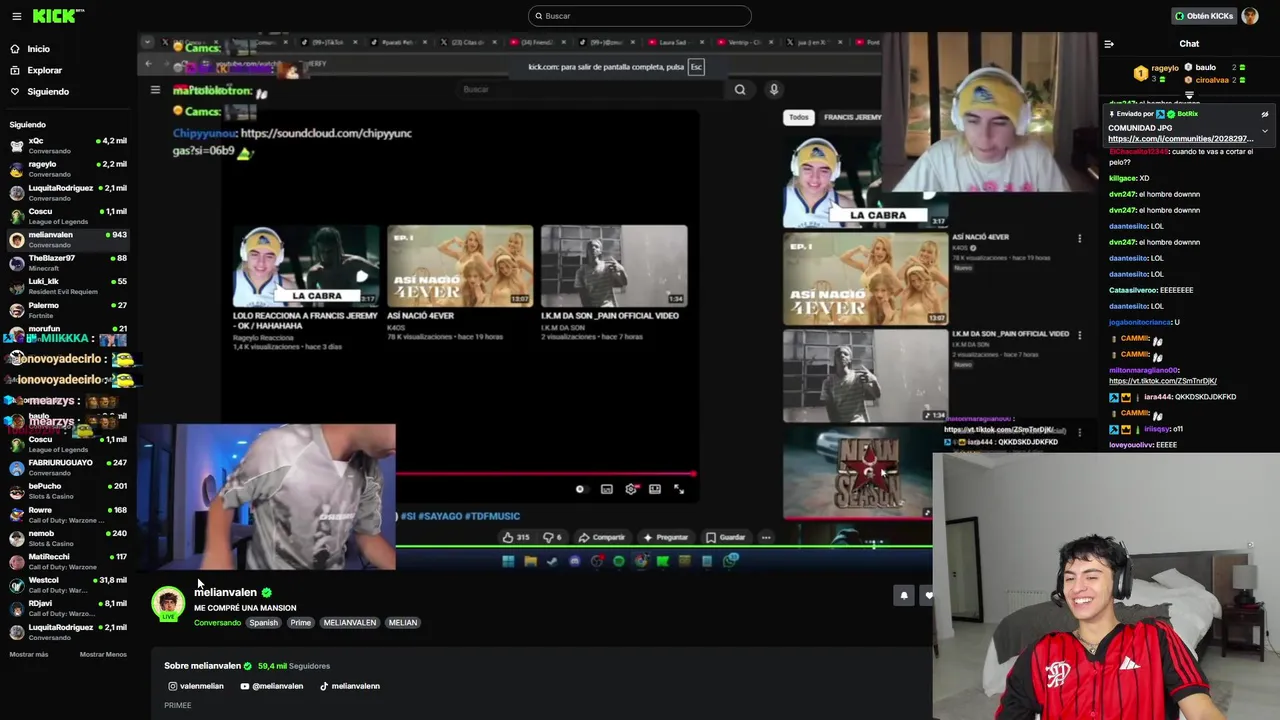Open the pinned x.com communities link
The image size is (1280, 720).
1180,139
